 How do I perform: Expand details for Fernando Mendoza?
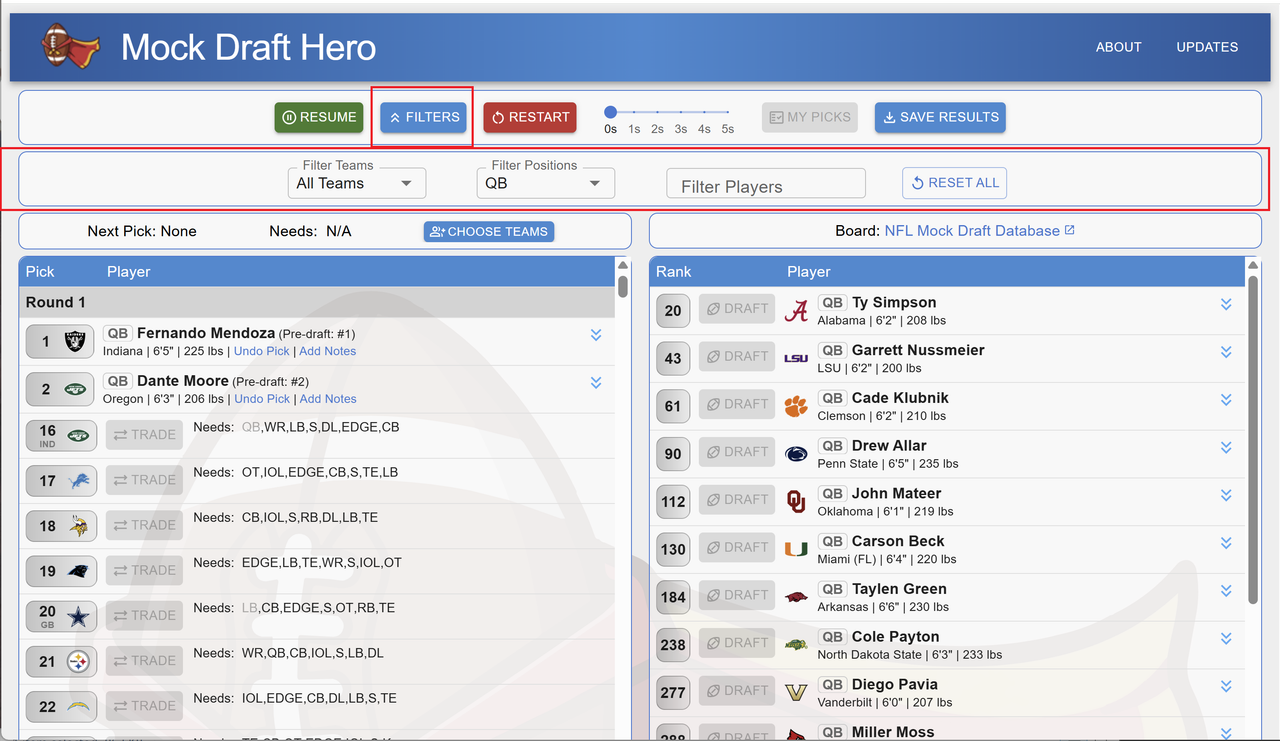tap(596, 335)
